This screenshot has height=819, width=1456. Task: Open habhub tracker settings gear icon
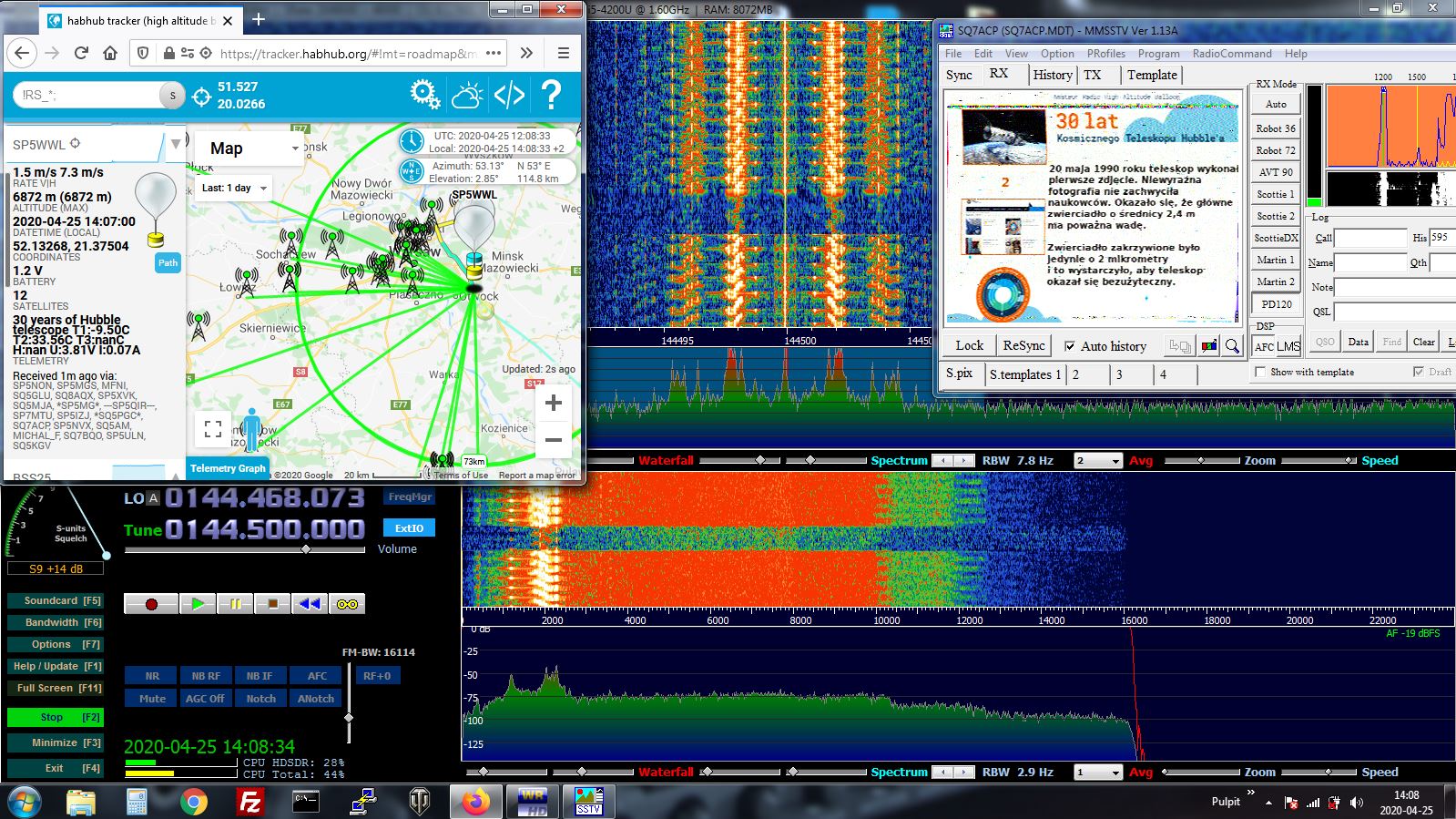(x=424, y=95)
